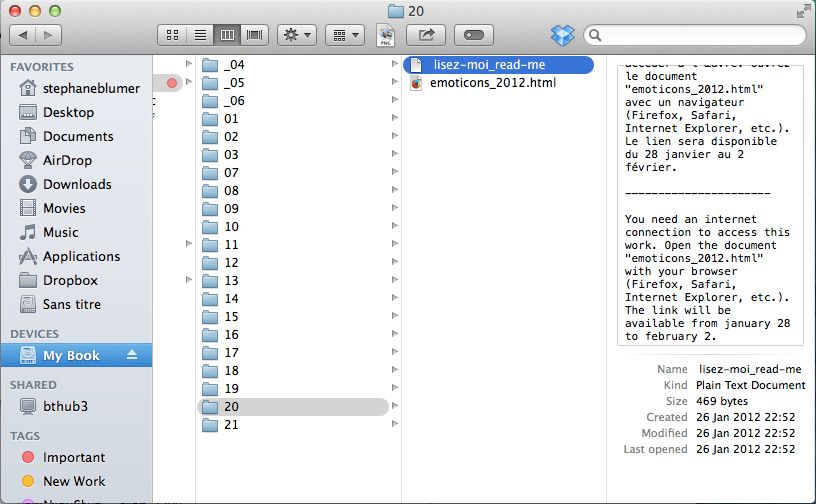Select column view mode
The width and height of the screenshot is (816, 504).
click(227, 35)
